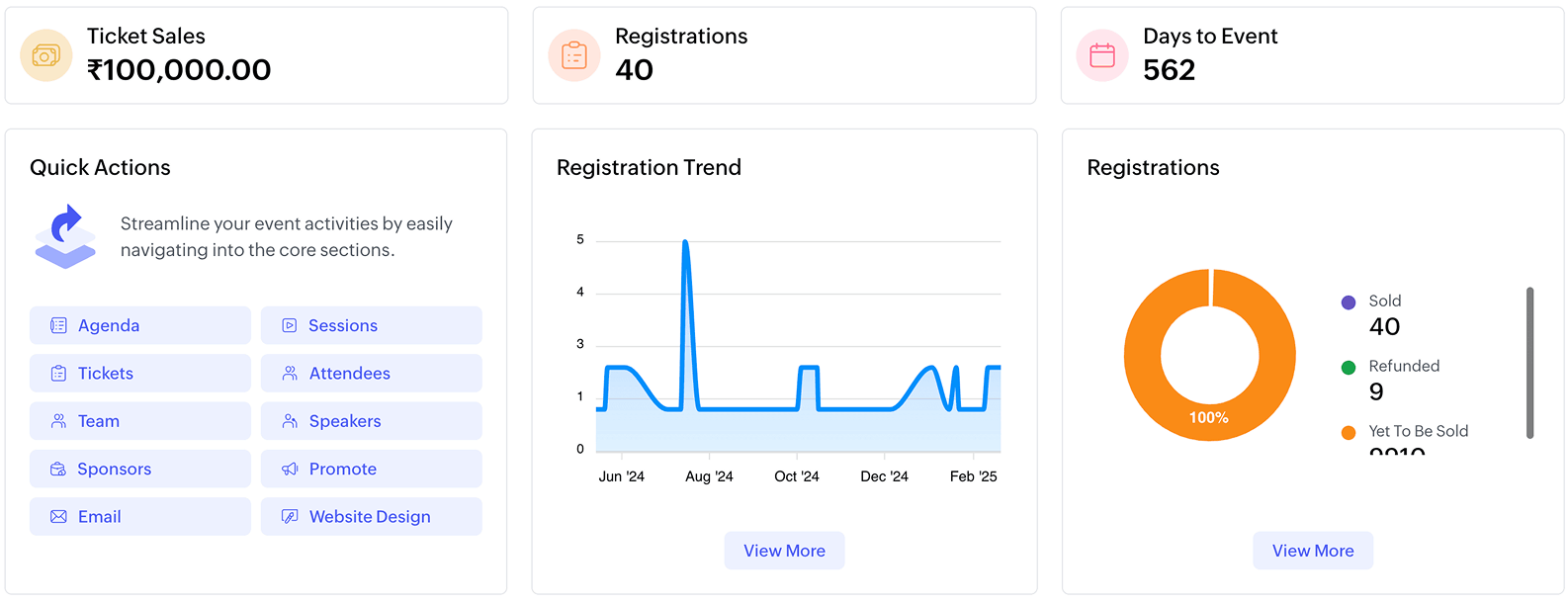Image resolution: width=1568 pixels, height=603 pixels.
Task: Click the Quick Actions navigation arrow icon
Action: [63, 233]
